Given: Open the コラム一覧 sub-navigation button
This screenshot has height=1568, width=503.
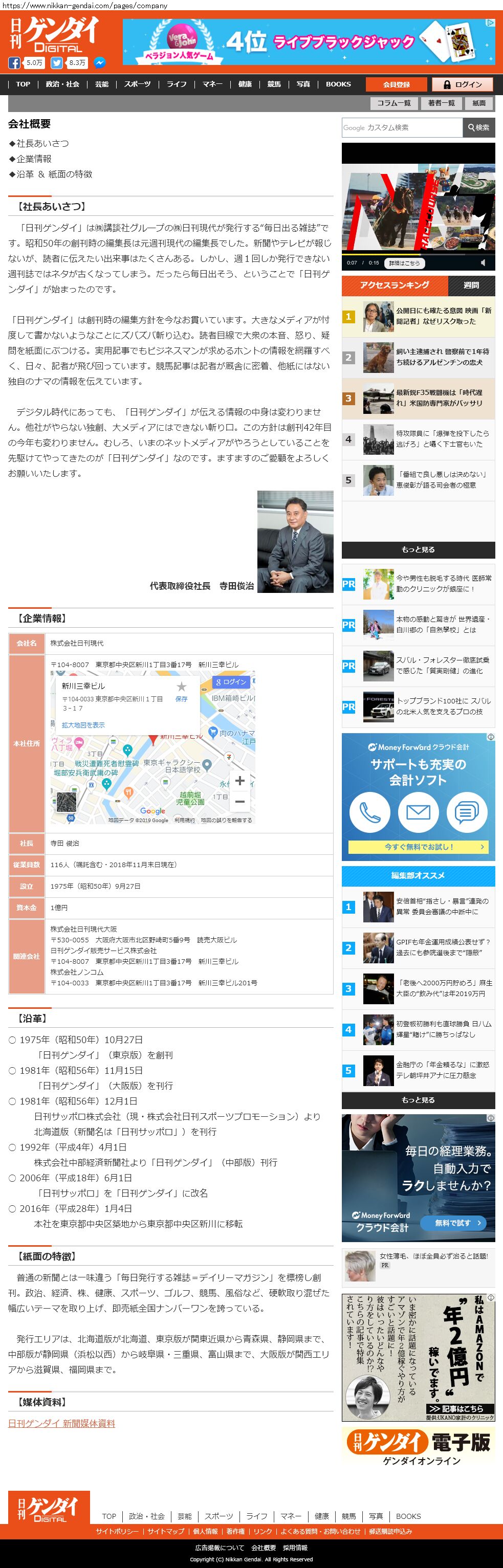Looking at the screenshot, I should [394, 103].
